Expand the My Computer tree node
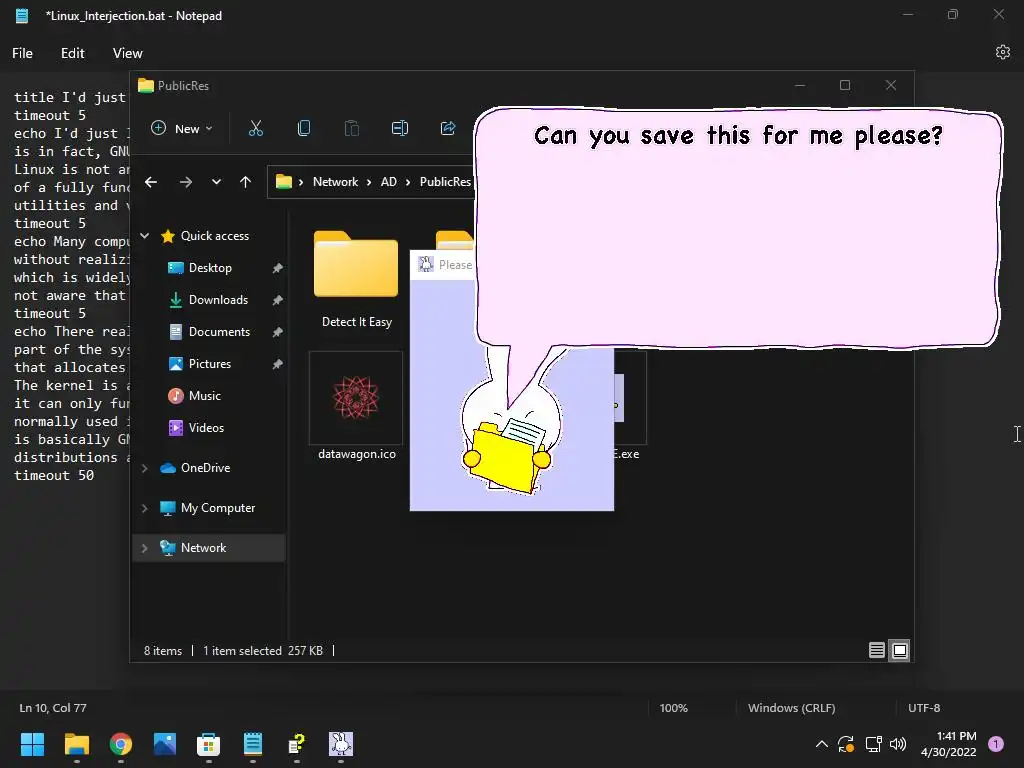Screen dimensions: 1024x768 click(144, 508)
